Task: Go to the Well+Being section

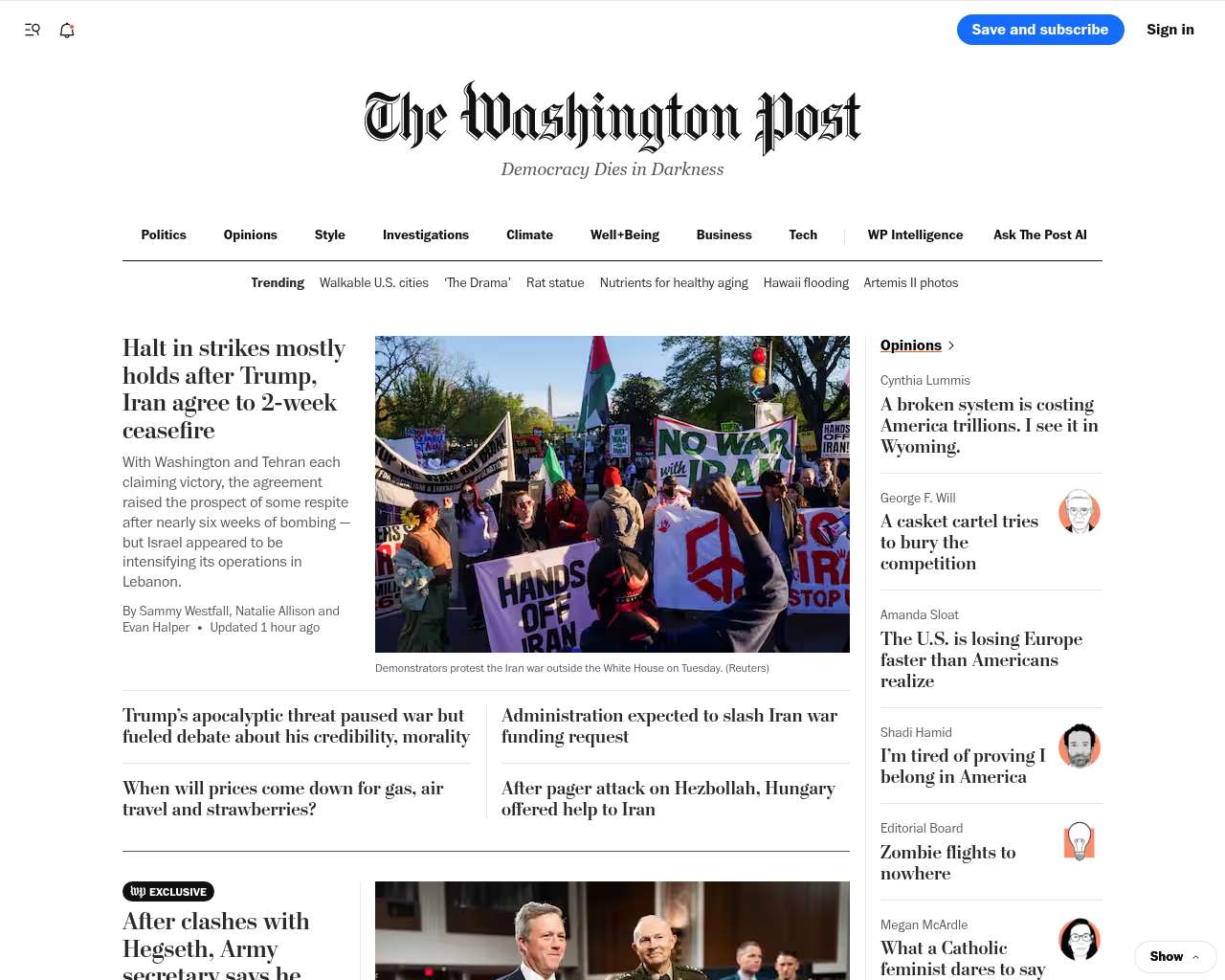Action: coord(625,234)
